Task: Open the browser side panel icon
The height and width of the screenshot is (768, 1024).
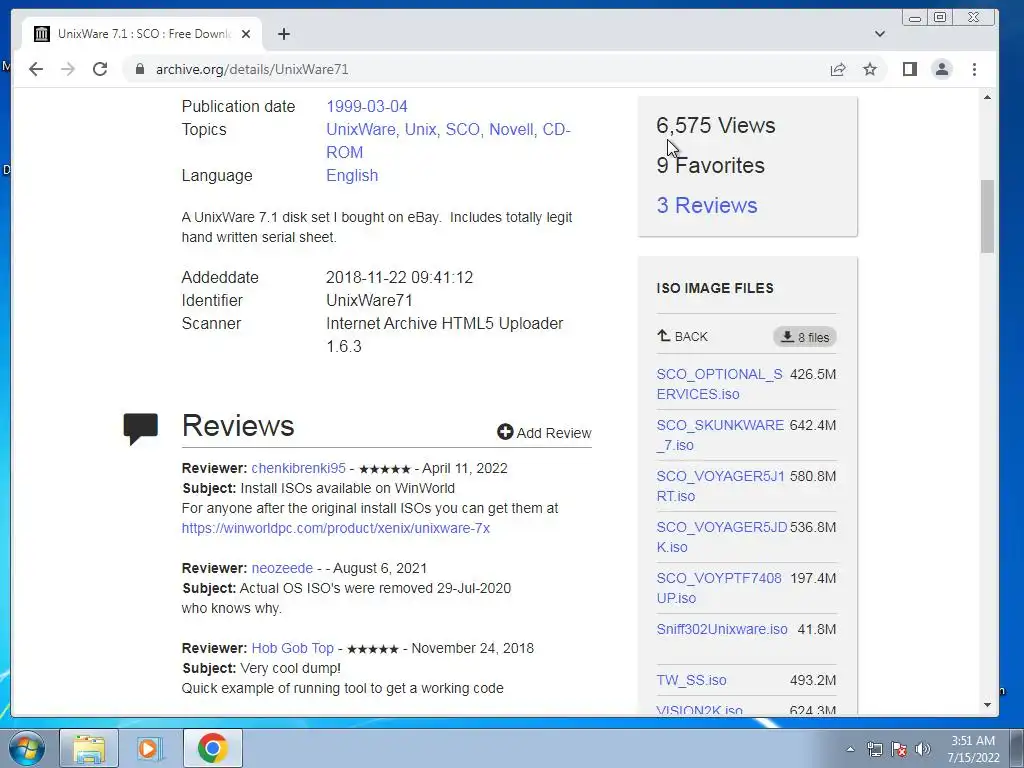Action: [x=910, y=69]
